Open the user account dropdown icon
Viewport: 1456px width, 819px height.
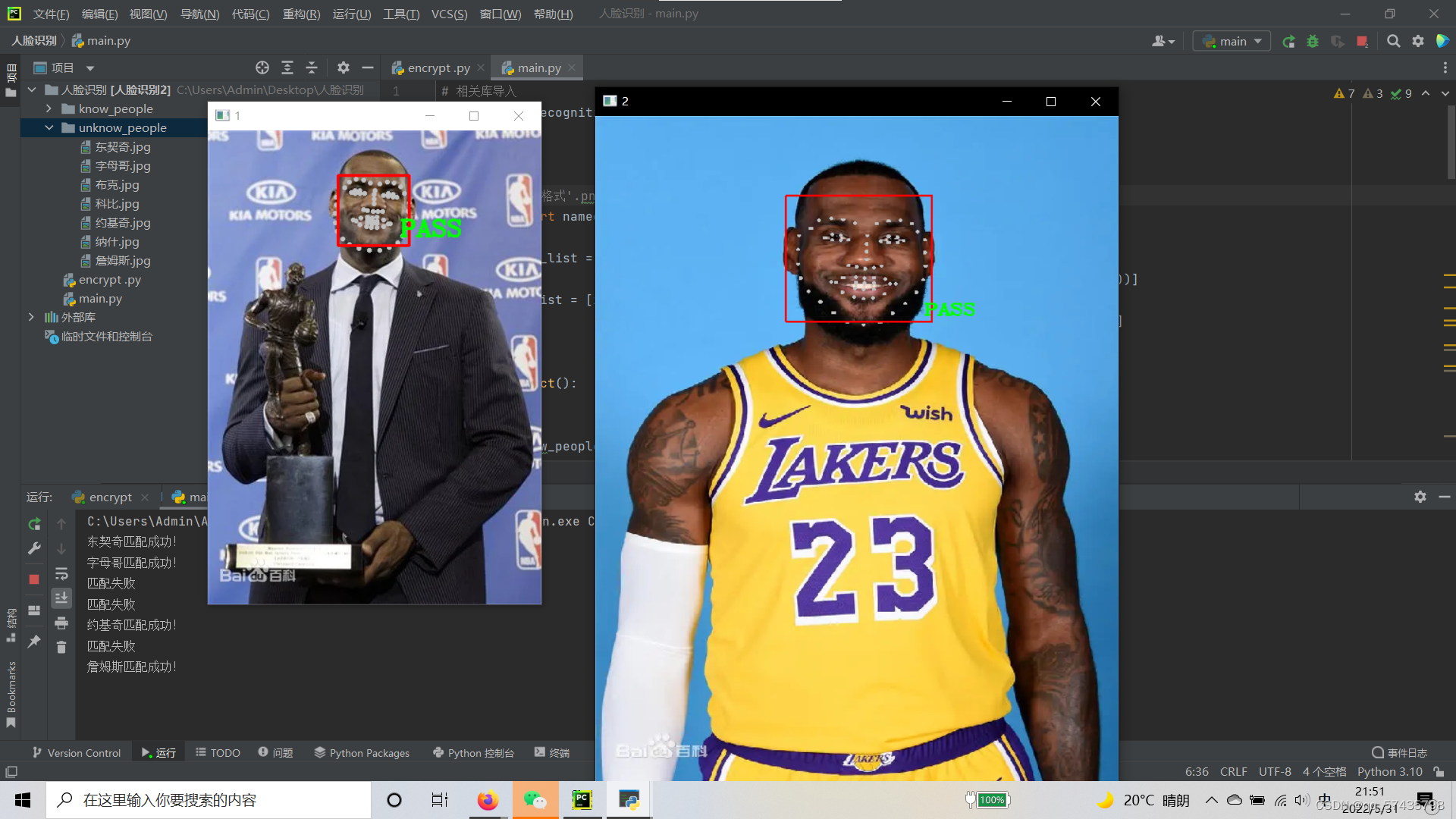(x=1163, y=41)
